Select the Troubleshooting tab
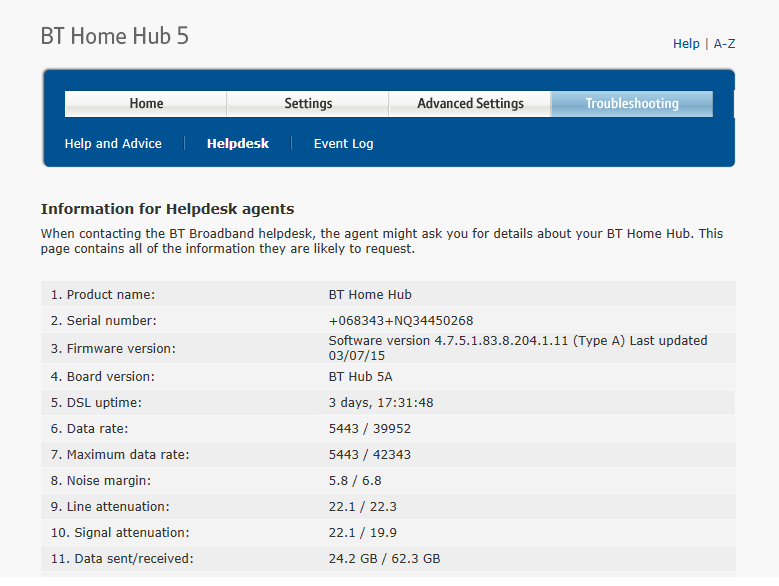 [632, 104]
